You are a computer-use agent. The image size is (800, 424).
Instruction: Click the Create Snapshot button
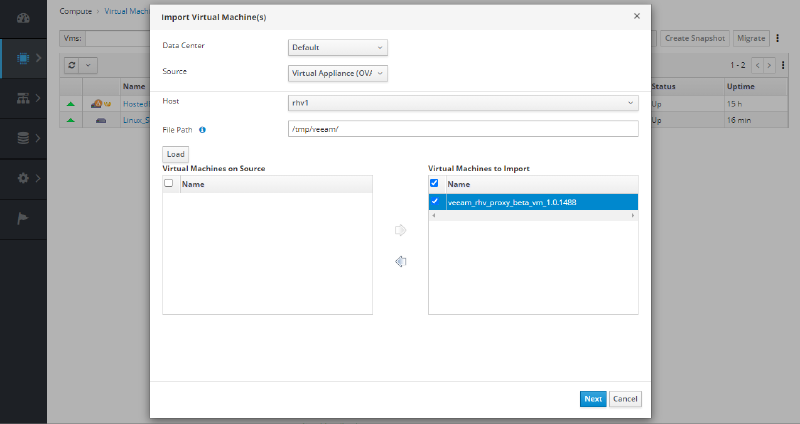695,38
